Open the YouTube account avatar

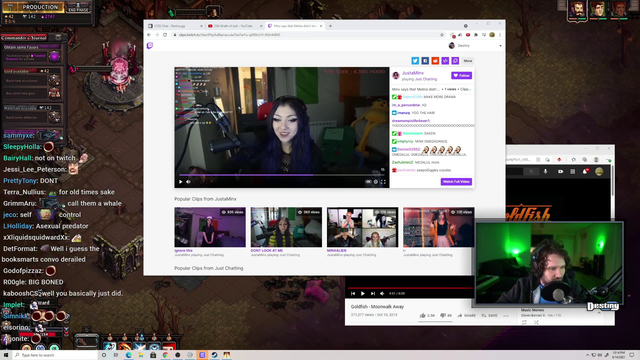point(599,172)
